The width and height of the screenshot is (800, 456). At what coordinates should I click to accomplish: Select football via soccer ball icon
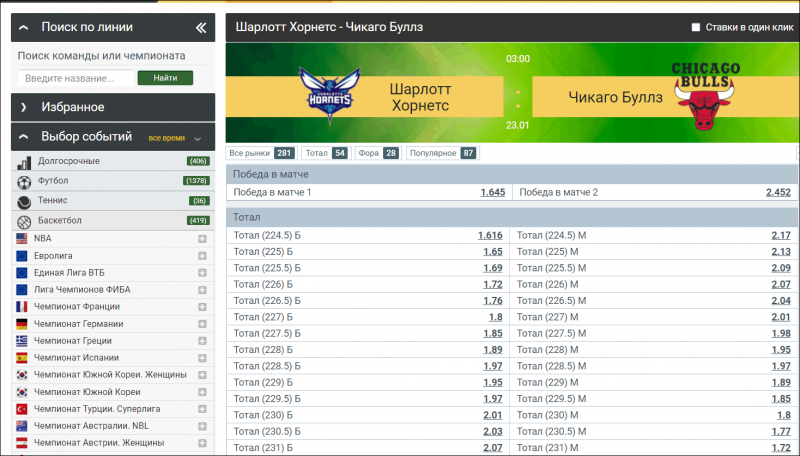click(24, 182)
